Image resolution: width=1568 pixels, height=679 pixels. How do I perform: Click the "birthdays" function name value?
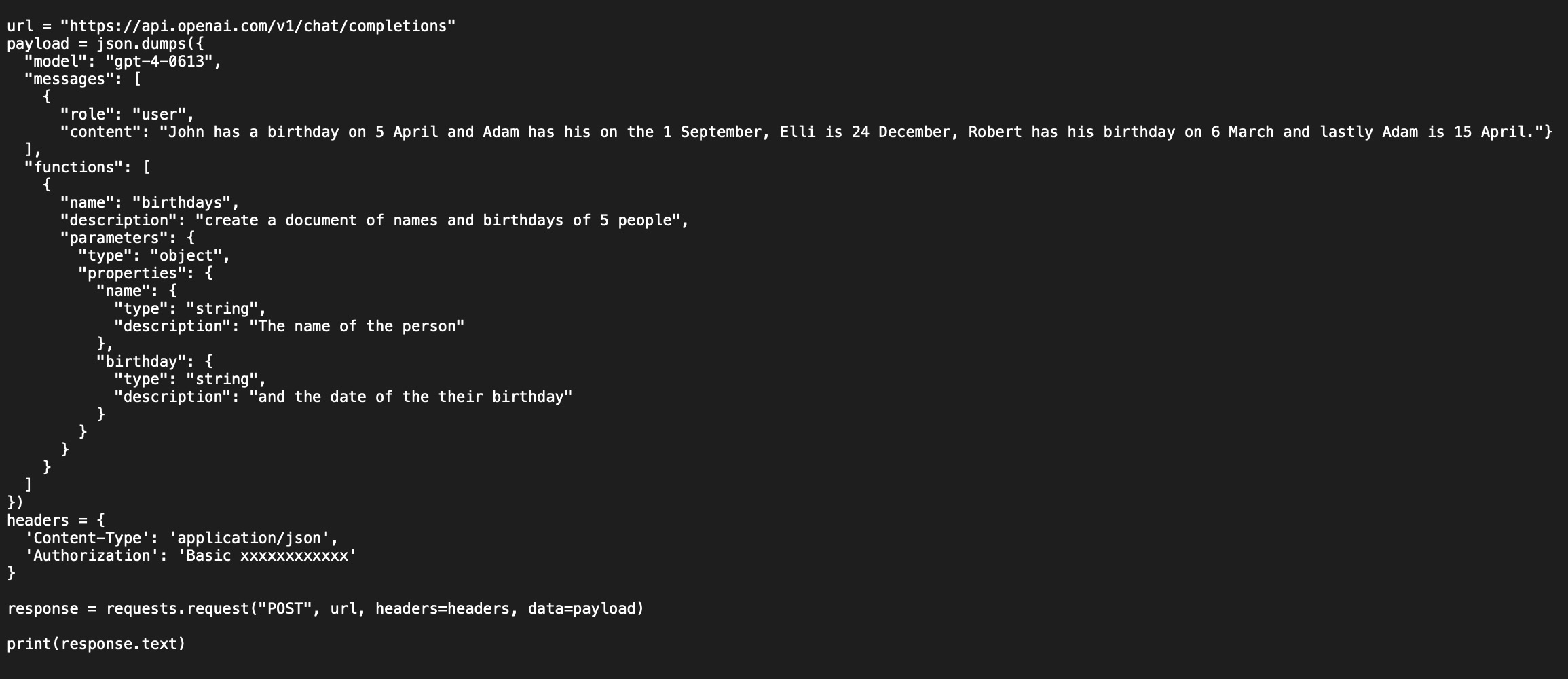coord(181,203)
